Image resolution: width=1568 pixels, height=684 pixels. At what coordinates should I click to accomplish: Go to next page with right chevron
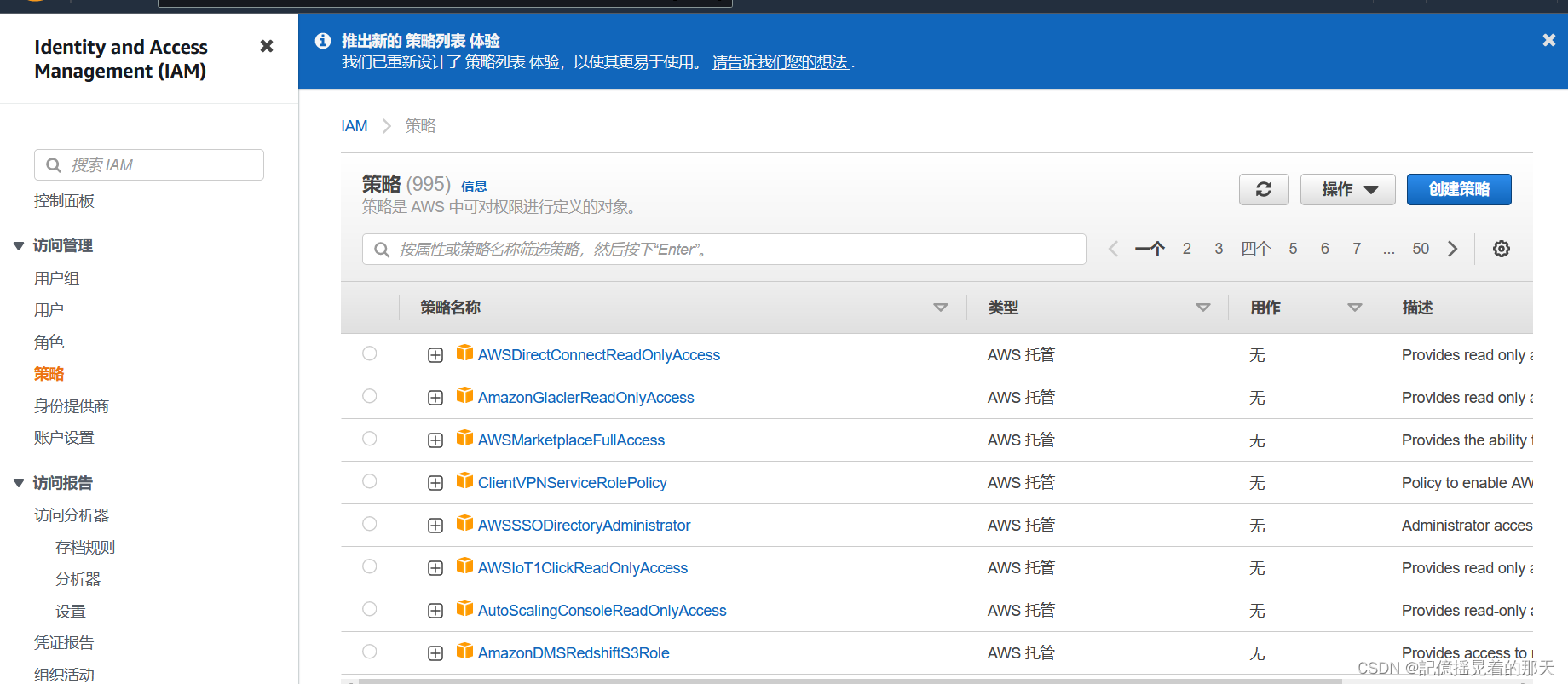pyautogui.click(x=1453, y=249)
